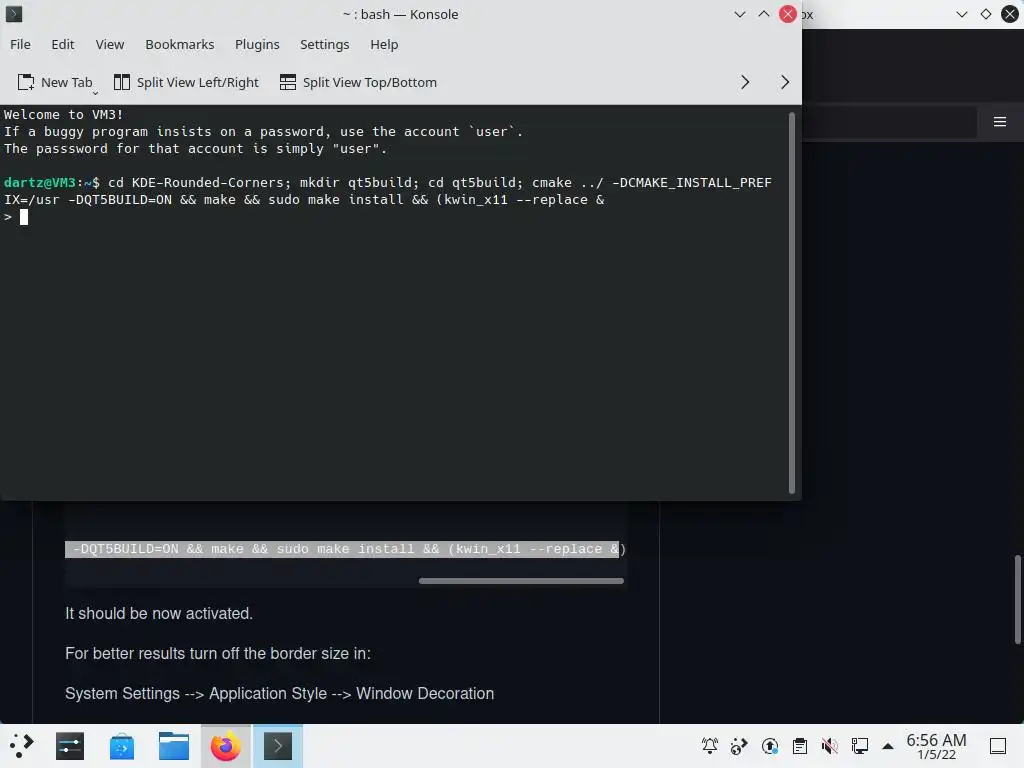
Task: Open Discover software center from taskbar
Action: [121, 746]
